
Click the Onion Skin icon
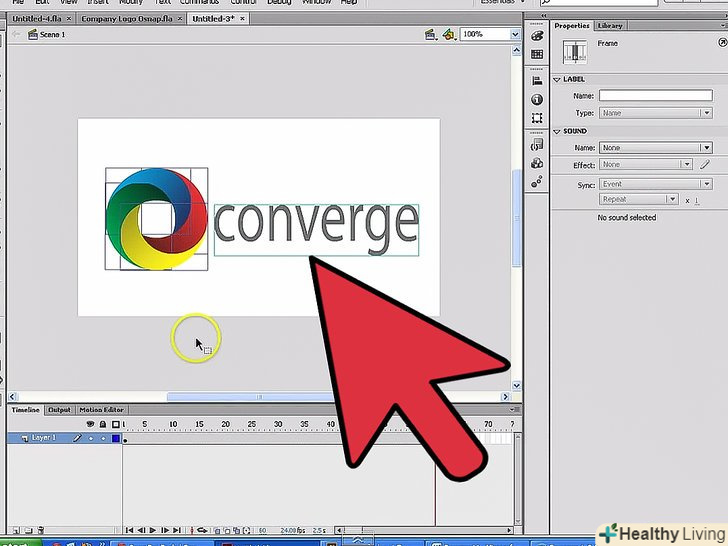click(x=217, y=530)
